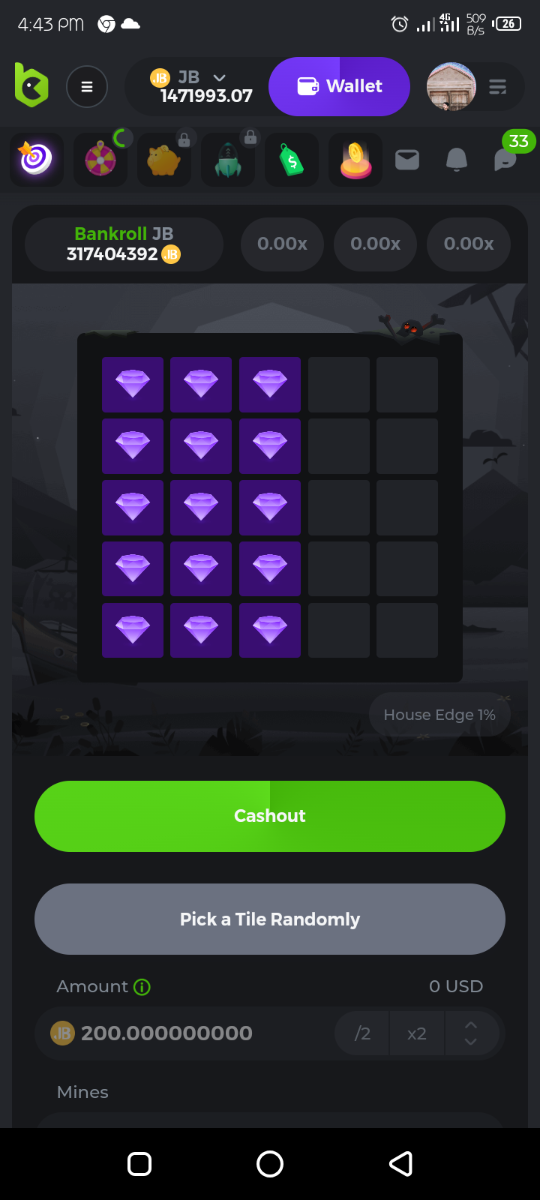Open the gold coin reward icon
540x1200 pixels.
[355, 160]
